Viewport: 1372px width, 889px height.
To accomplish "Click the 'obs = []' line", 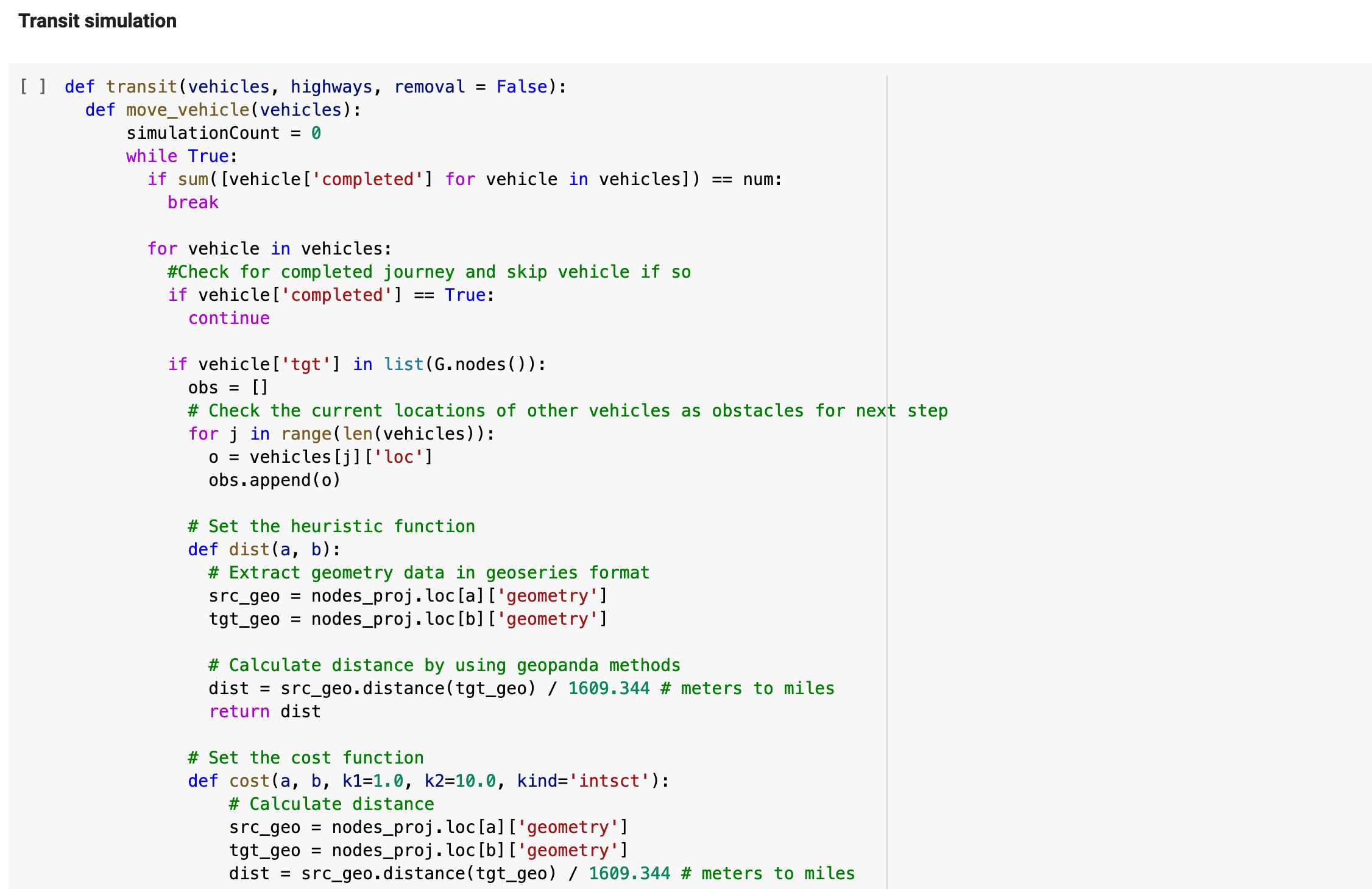I will [228, 387].
